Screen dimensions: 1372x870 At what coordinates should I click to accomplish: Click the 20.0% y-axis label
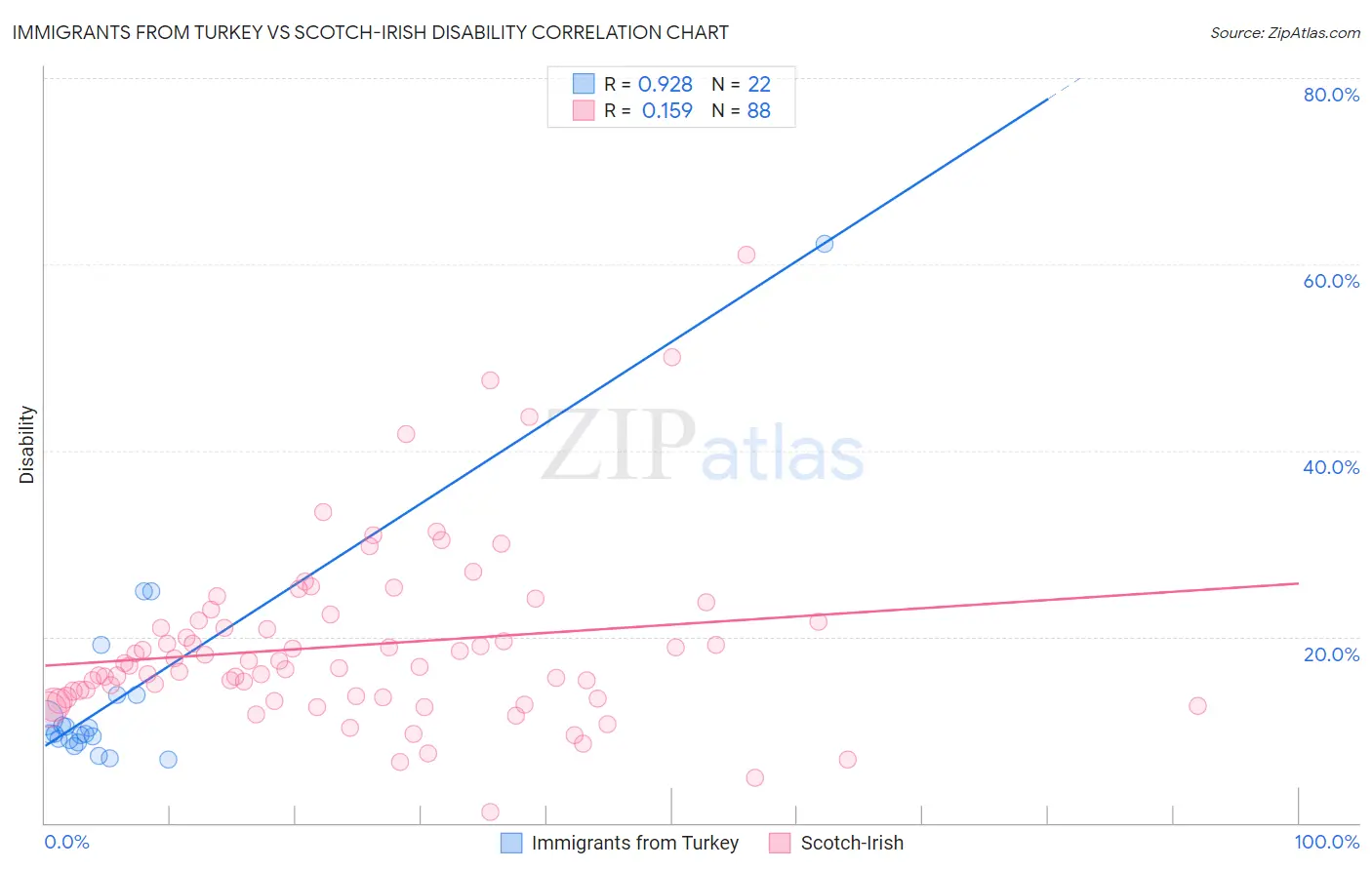pyautogui.click(x=1331, y=654)
